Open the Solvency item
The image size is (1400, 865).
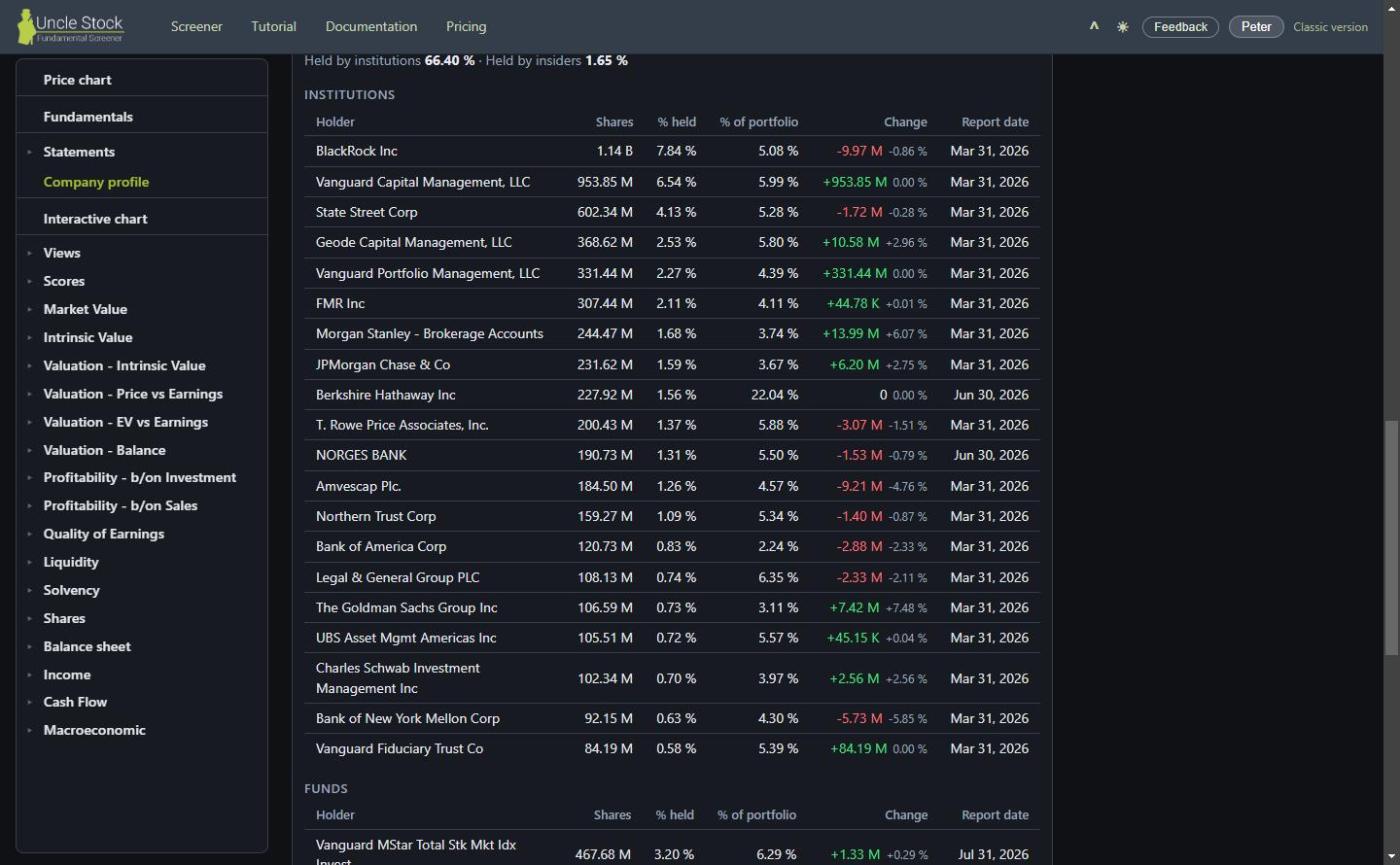coord(71,590)
